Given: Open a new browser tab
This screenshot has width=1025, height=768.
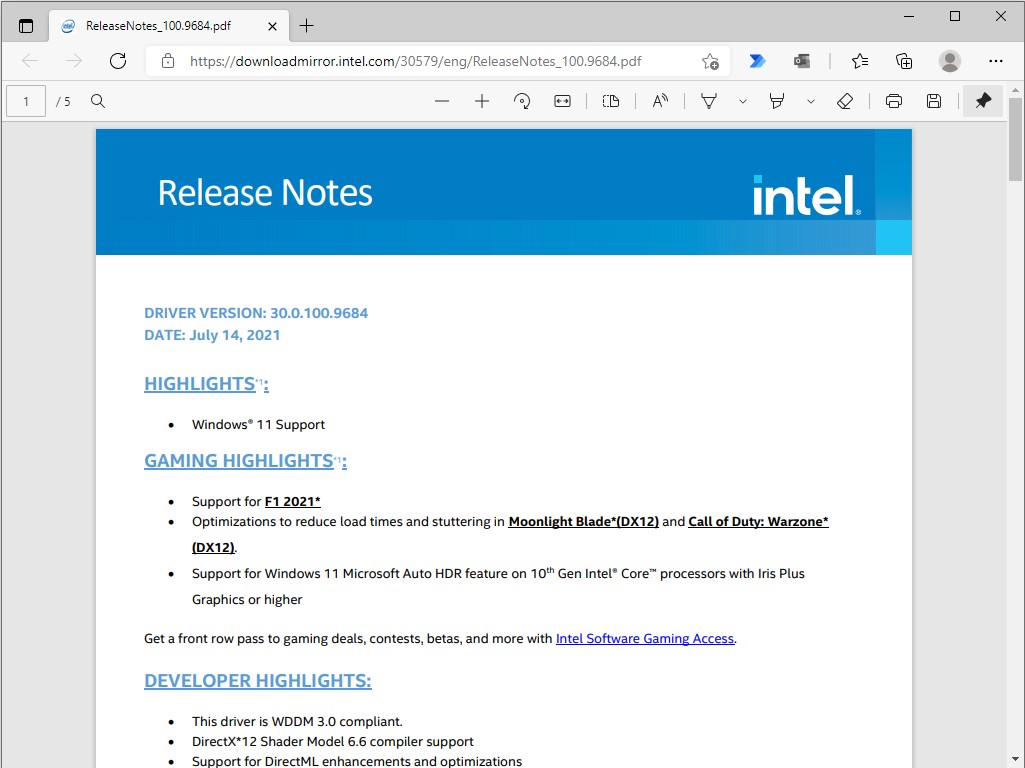Looking at the screenshot, I should [x=306, y=26].
